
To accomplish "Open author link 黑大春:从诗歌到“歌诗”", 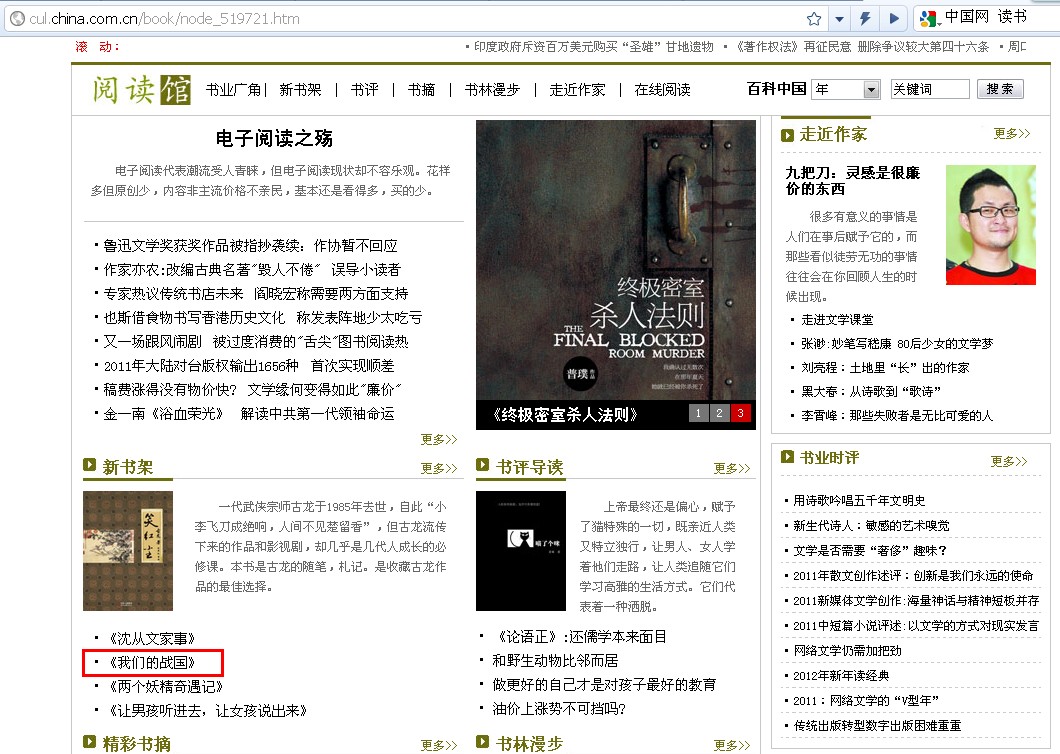I will coord(871,392).
